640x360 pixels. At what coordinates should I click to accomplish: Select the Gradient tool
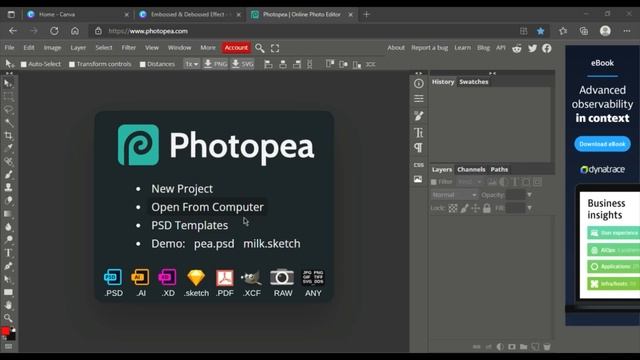[8, 213]
